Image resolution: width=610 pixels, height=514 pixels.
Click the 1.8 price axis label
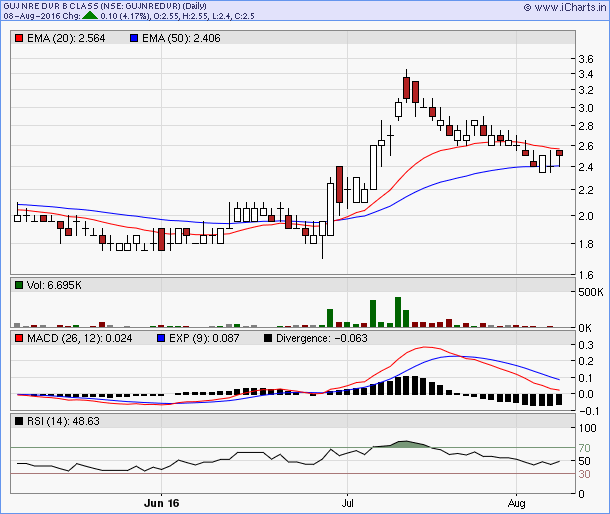coord(586,244)
